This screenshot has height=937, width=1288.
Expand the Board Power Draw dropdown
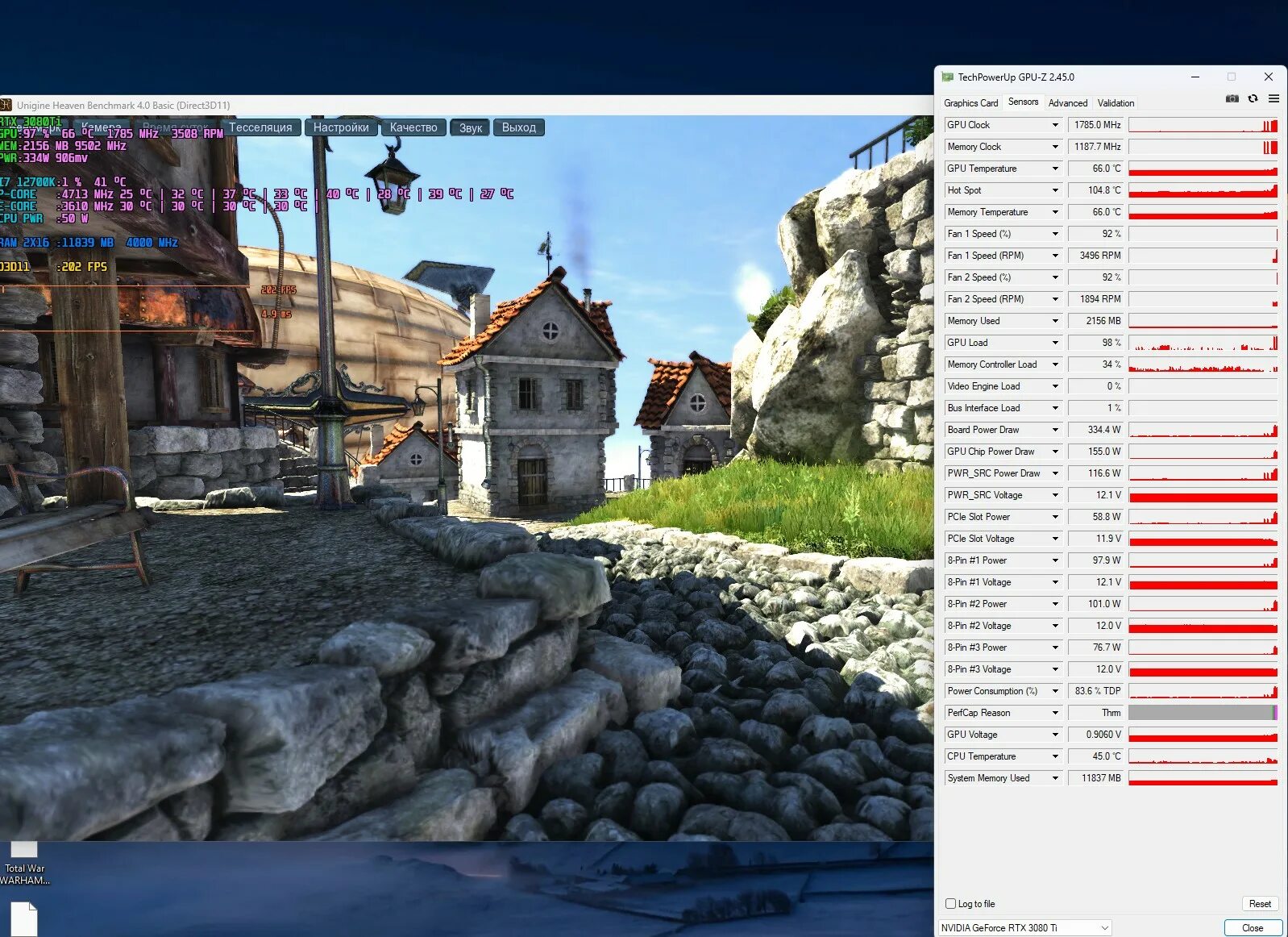[1055, 430]
